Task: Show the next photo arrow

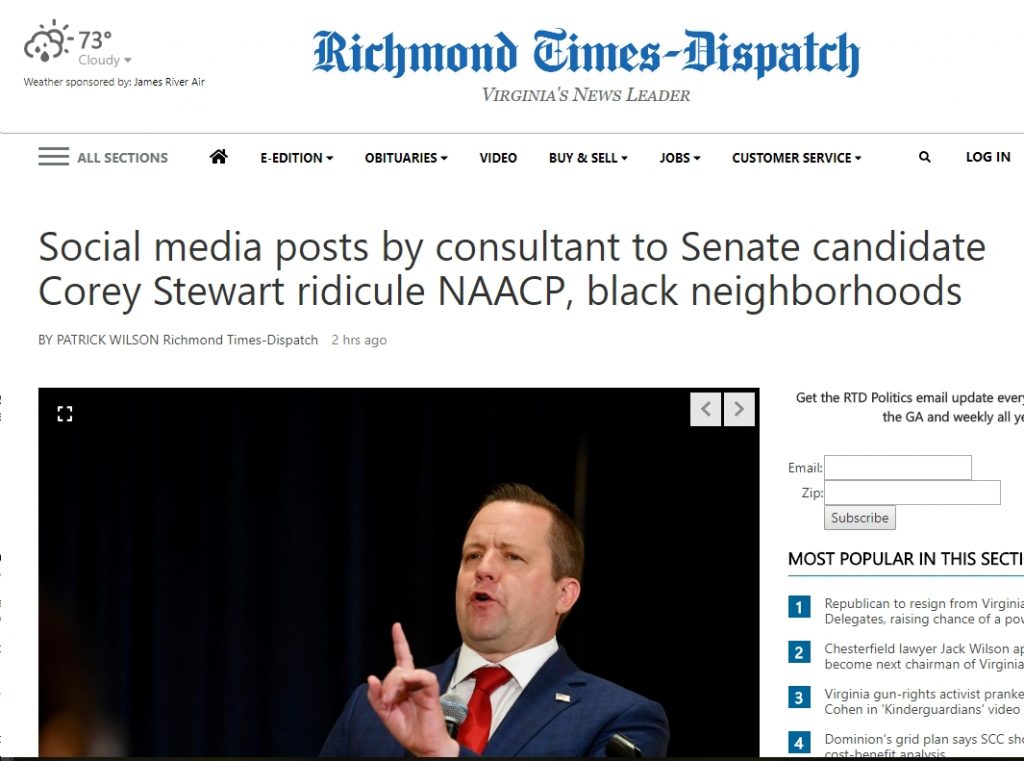Action: 739,409
